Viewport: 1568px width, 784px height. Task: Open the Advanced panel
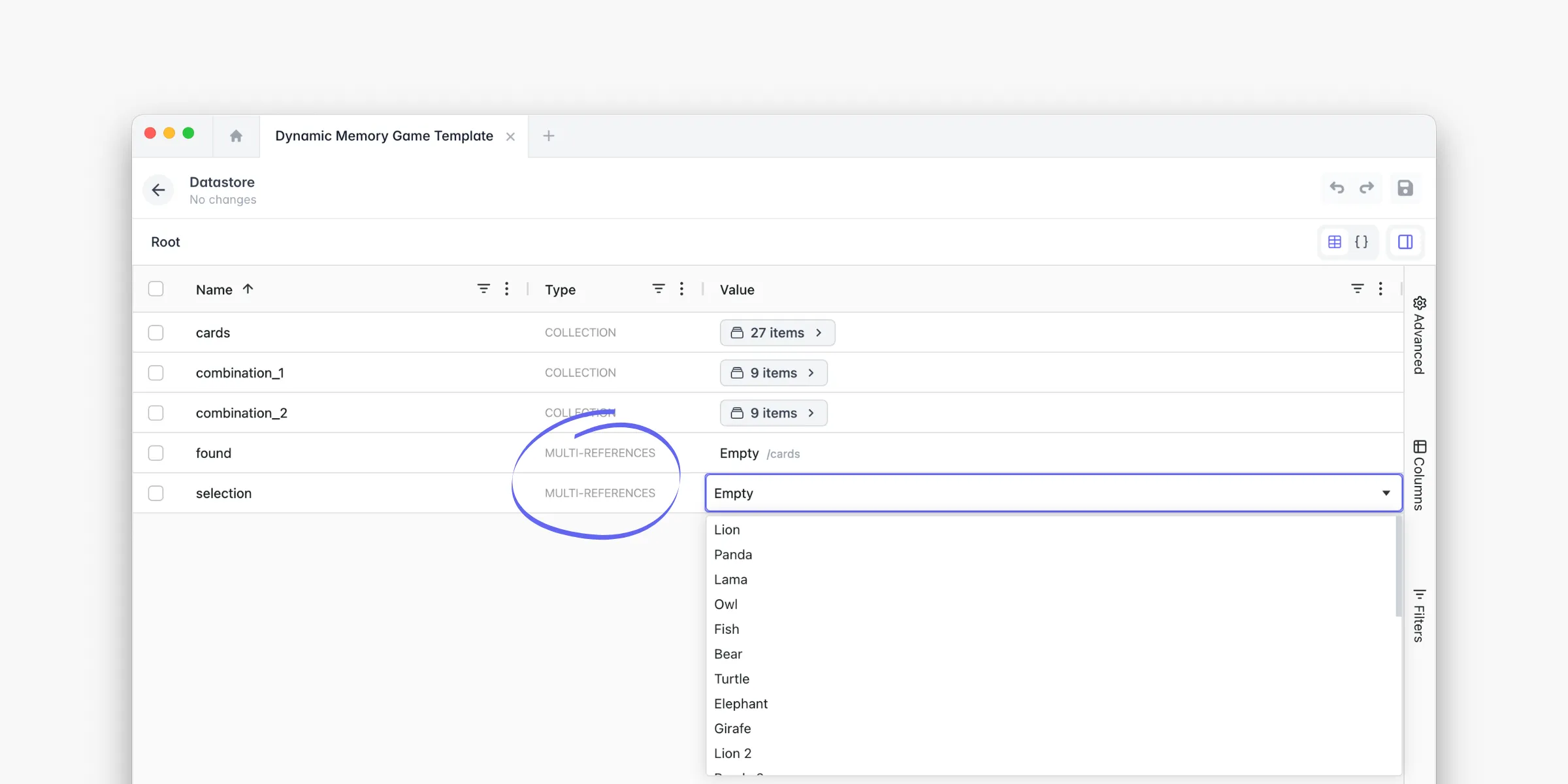coord(1419,336)
